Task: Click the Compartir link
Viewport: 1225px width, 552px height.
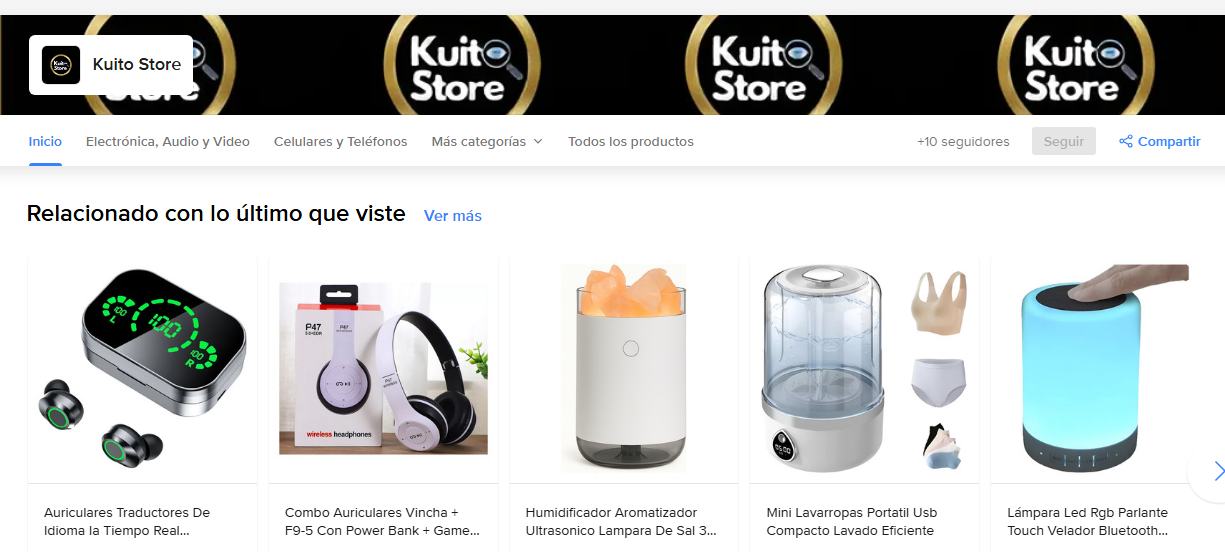Action: 1169,141
